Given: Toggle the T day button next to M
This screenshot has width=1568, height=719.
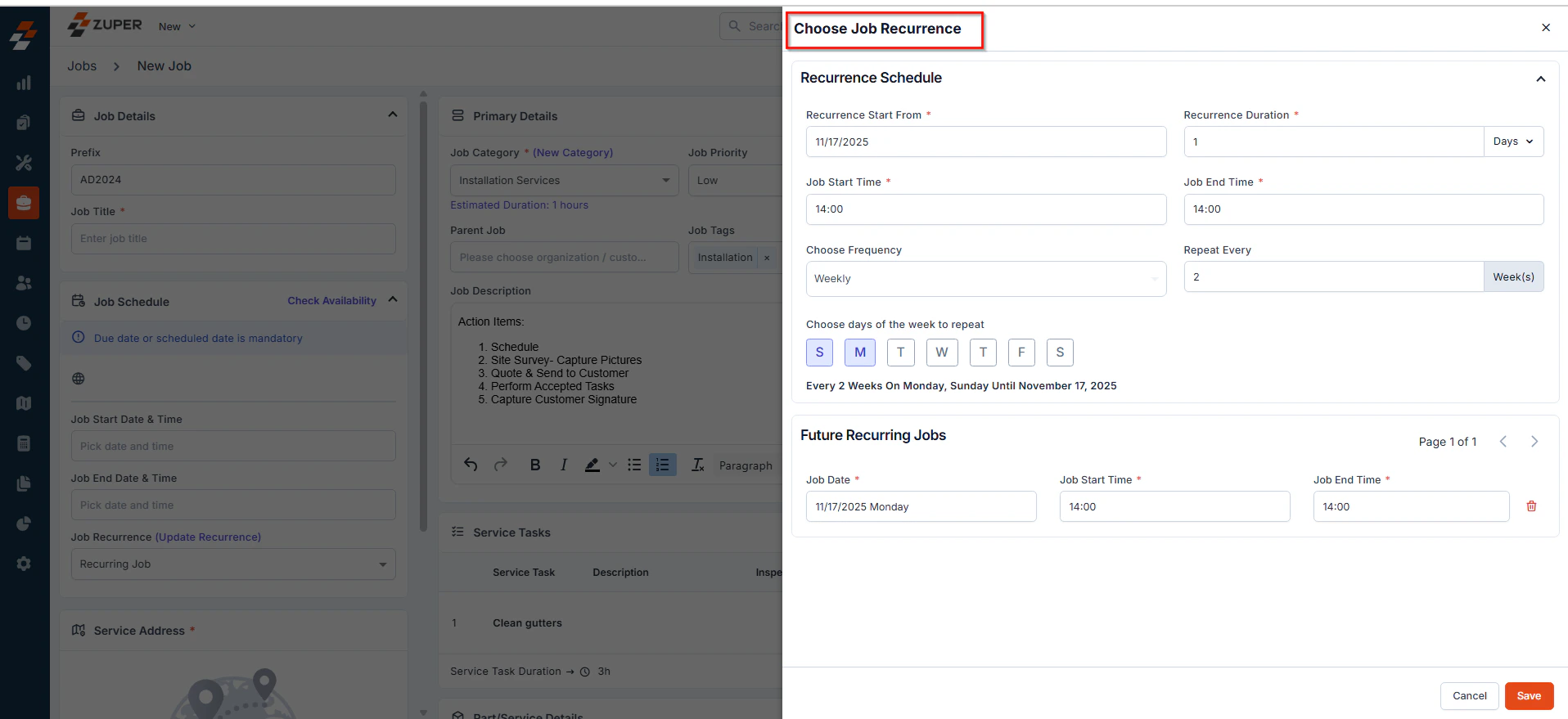Looking at the screenshot, I should 901,353.
